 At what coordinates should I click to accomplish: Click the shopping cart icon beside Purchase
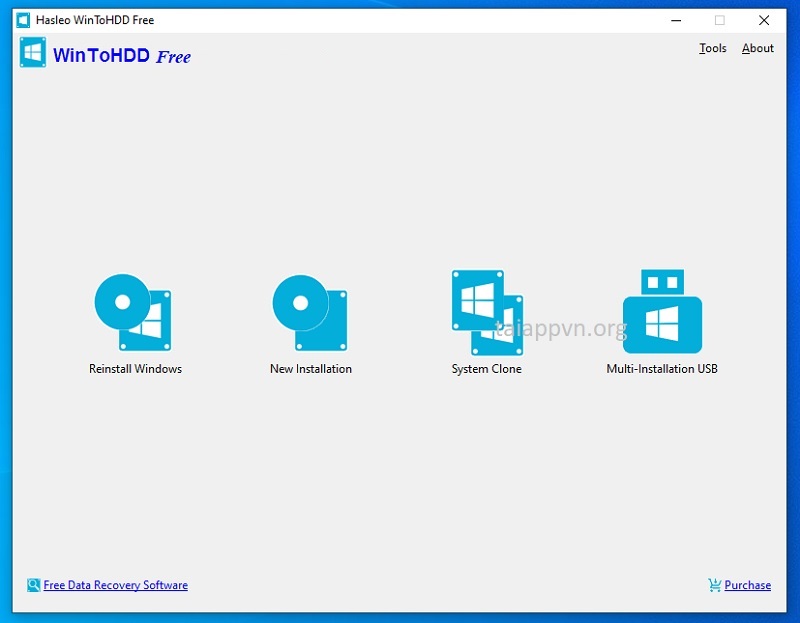(x=713, y=585)
